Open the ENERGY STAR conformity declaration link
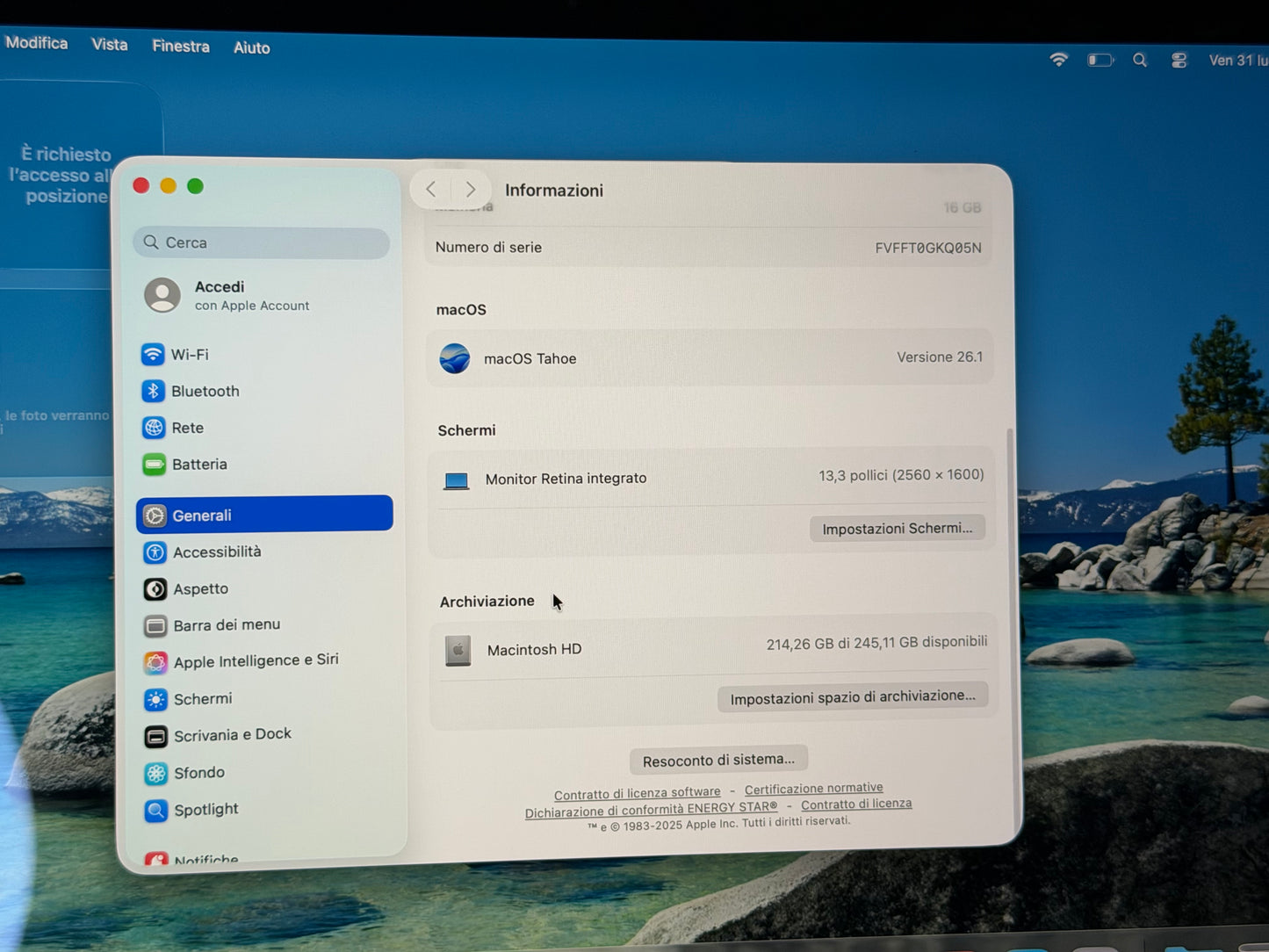 click(x=652, y=810)
